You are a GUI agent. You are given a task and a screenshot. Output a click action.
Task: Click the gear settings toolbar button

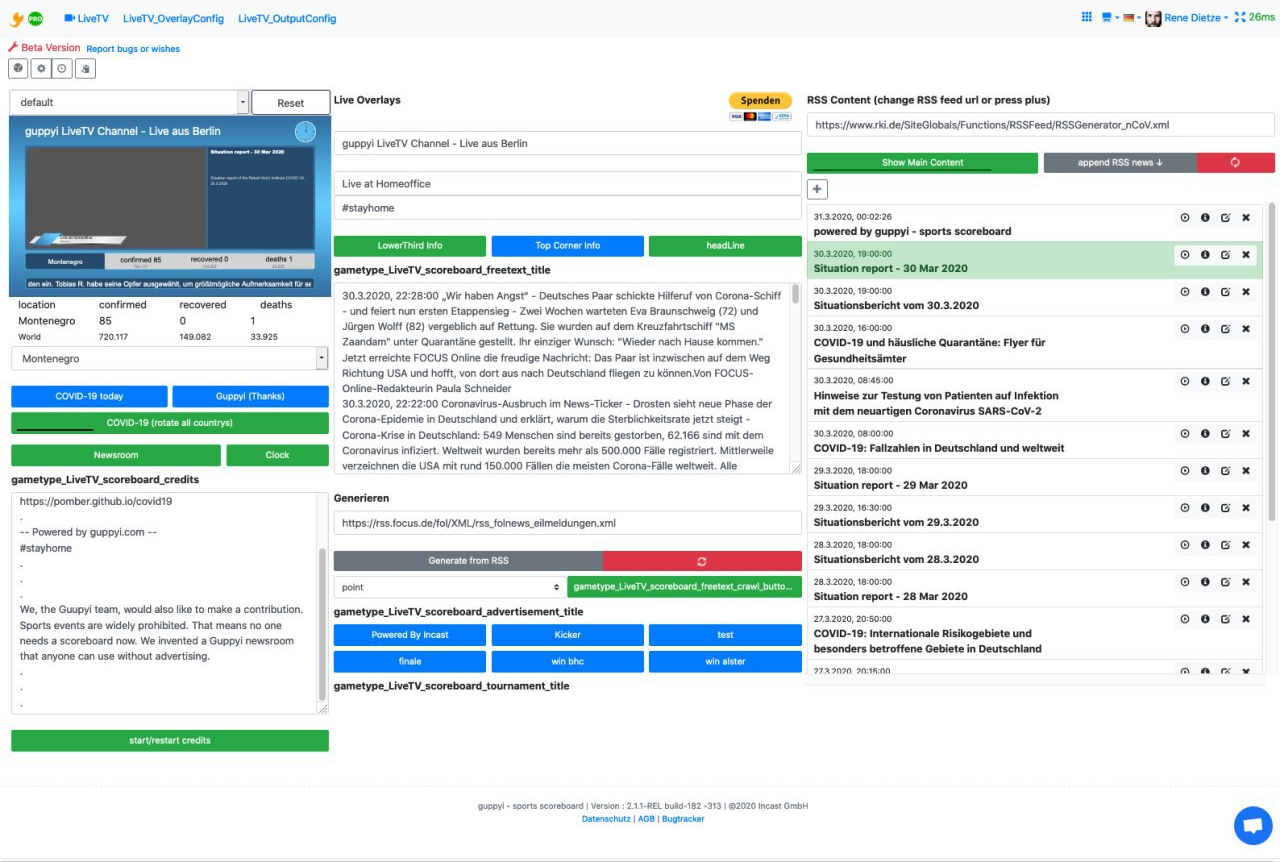point(41,68)
